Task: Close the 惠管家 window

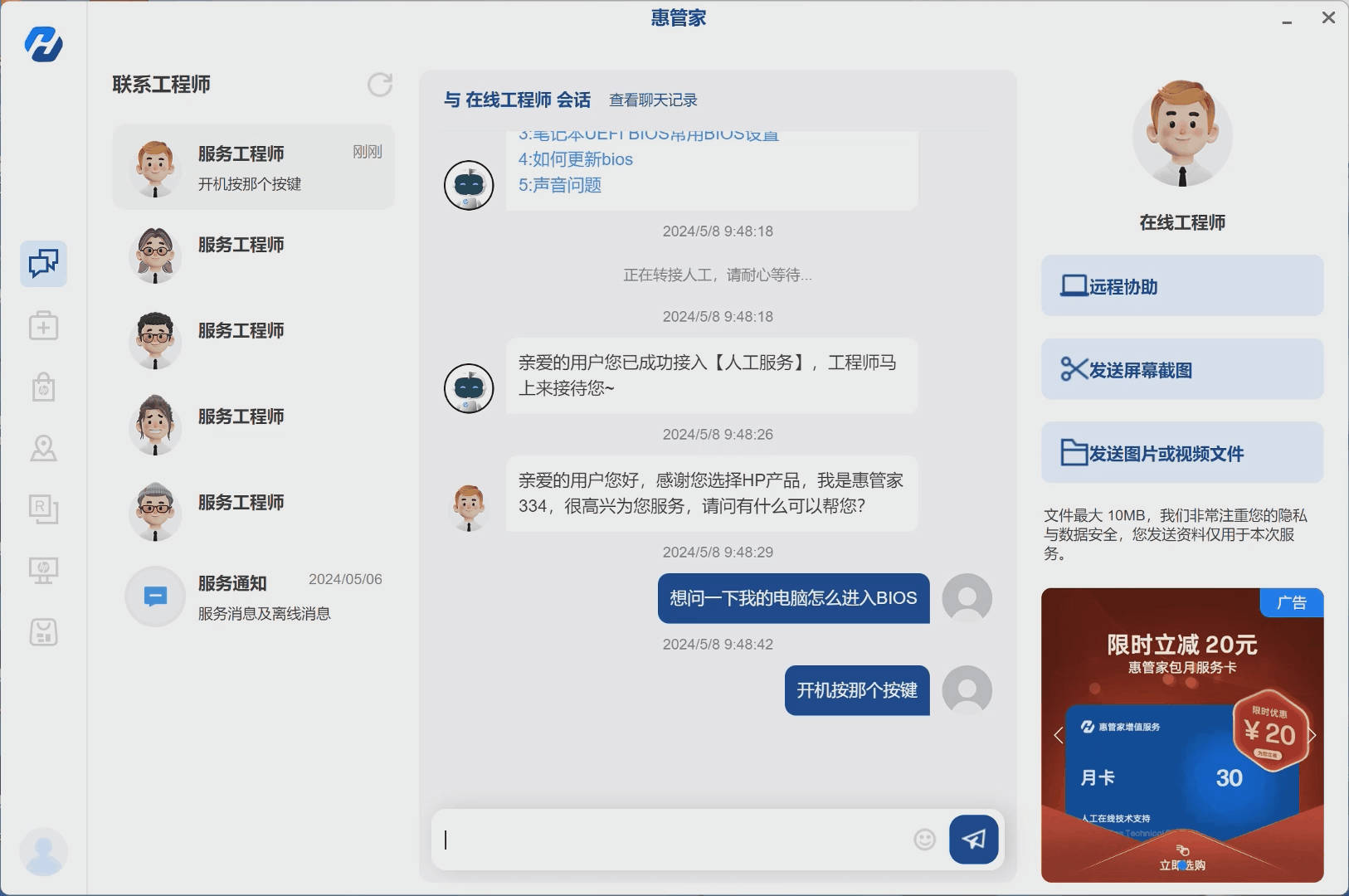Action: (x=1328, y=17)
